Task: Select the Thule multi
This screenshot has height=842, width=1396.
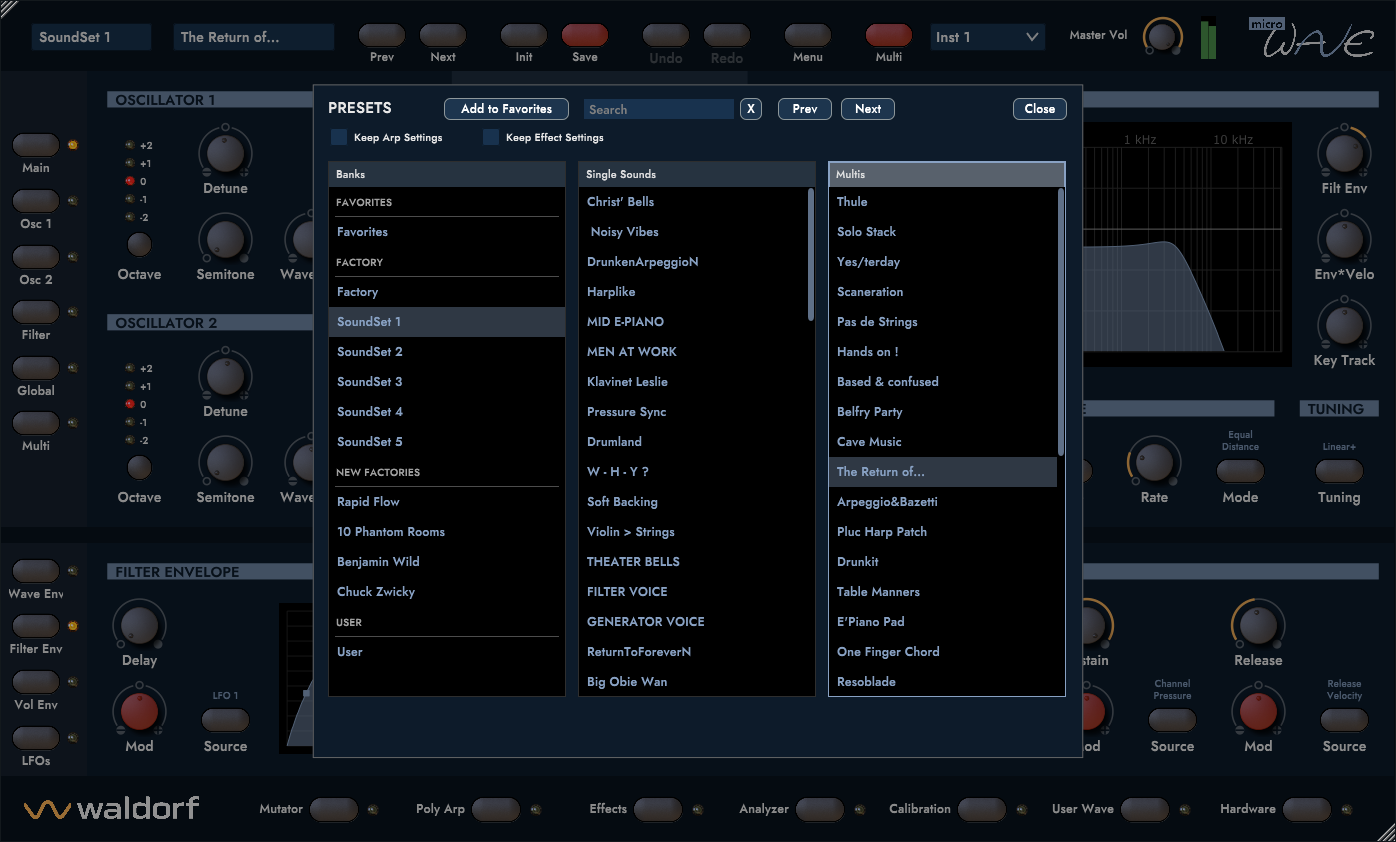Action: click(x=943, y=202)
